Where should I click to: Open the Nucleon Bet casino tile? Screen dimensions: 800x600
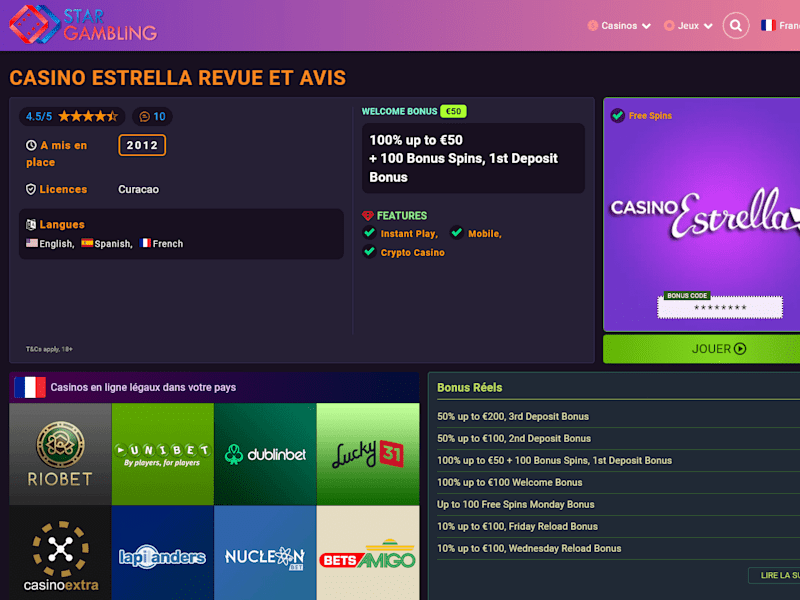(x=265, y=553)
